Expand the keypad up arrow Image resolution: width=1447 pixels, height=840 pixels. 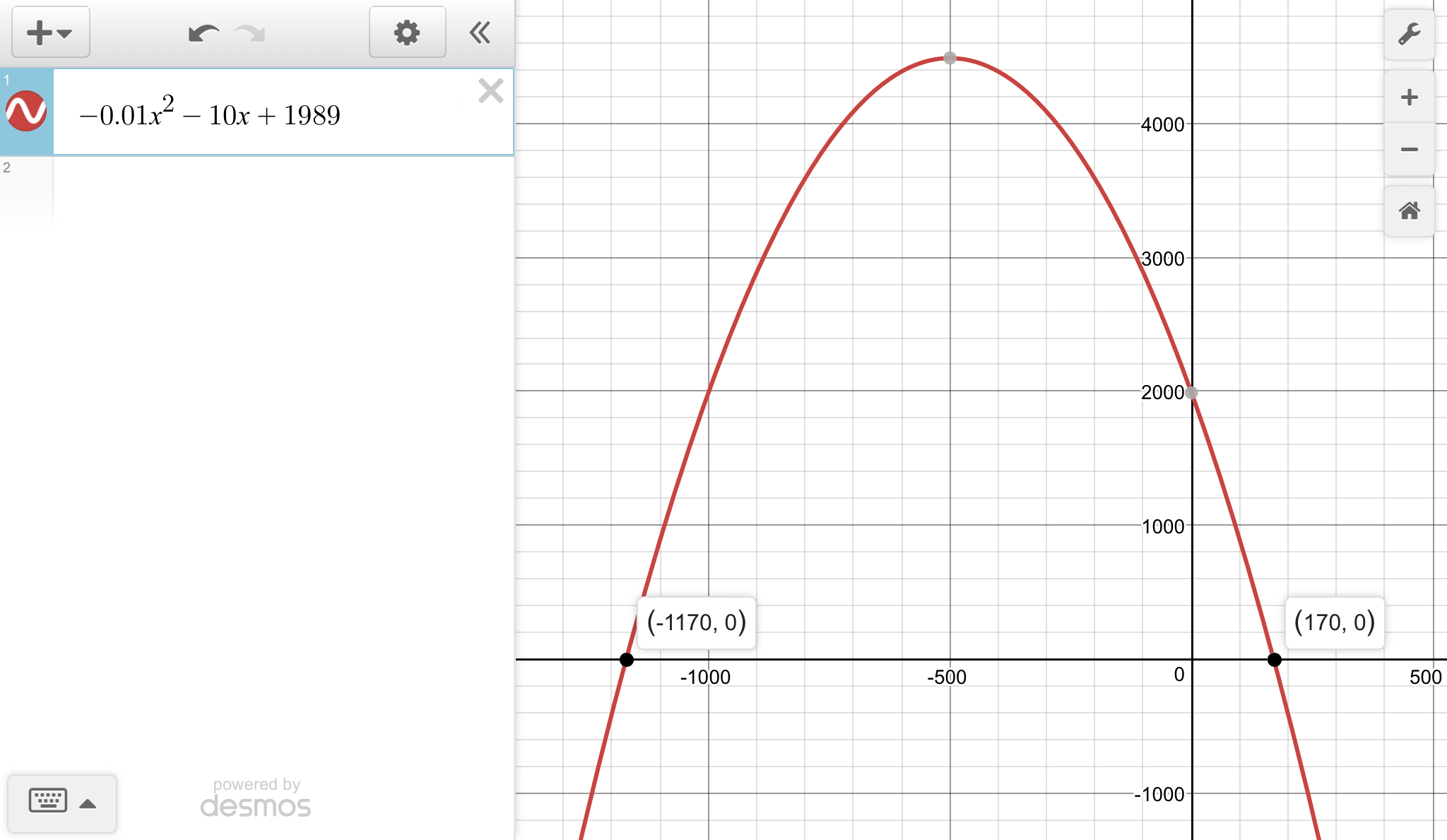(x=88, y=803)
